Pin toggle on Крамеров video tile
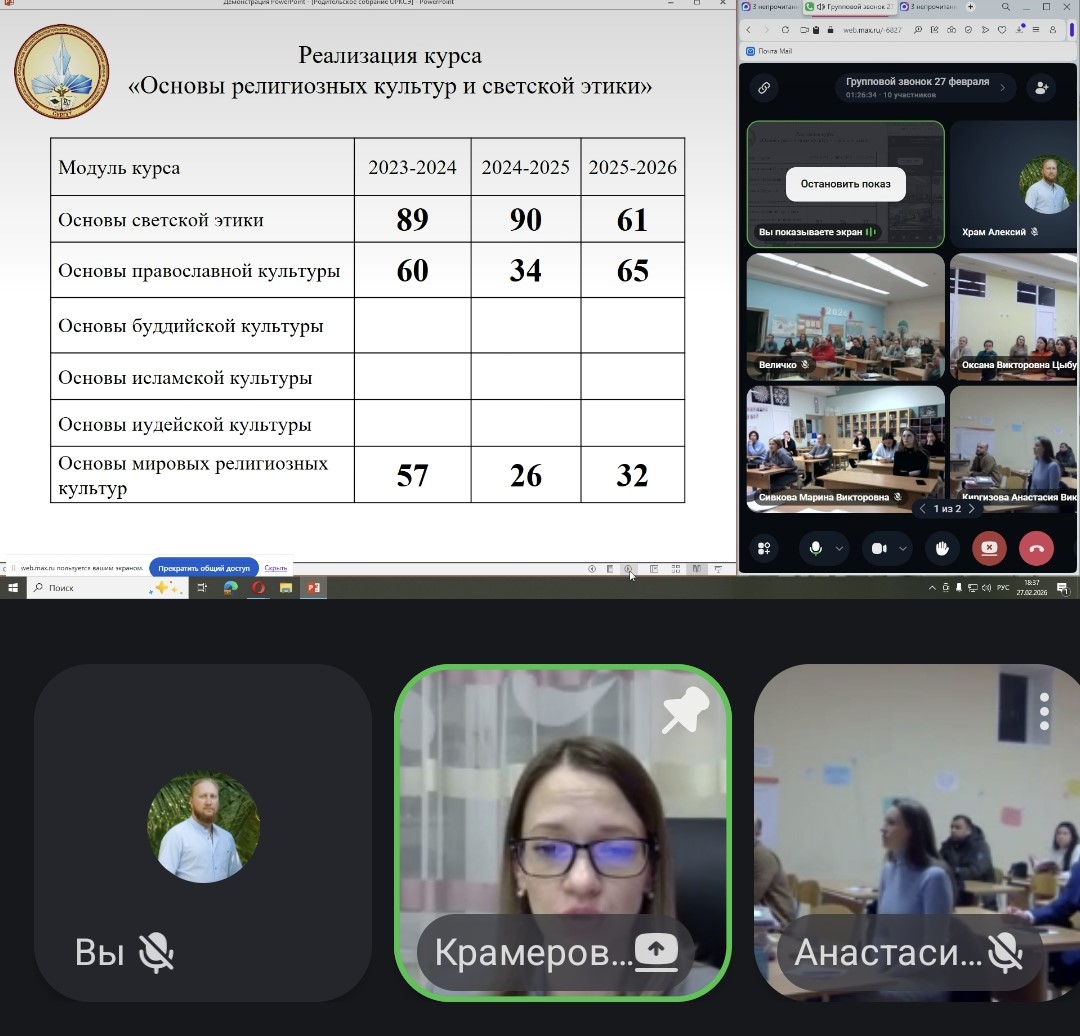Screen dimensions: 1080x1036 685,711
